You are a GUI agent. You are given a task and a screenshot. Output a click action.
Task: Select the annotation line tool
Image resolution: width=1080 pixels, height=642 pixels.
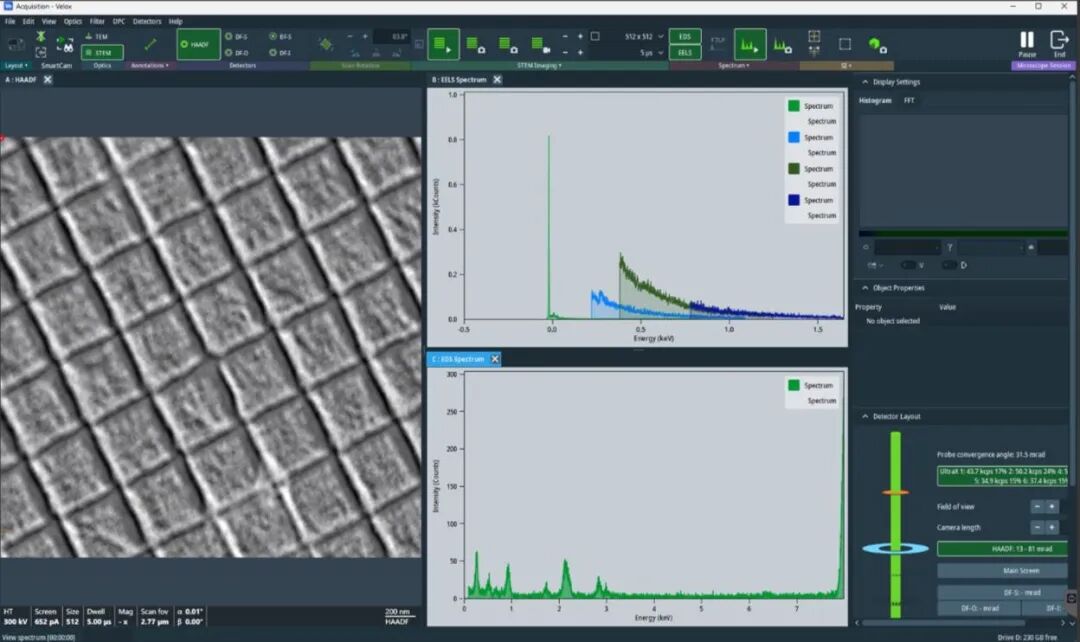(x=150, y=44)
